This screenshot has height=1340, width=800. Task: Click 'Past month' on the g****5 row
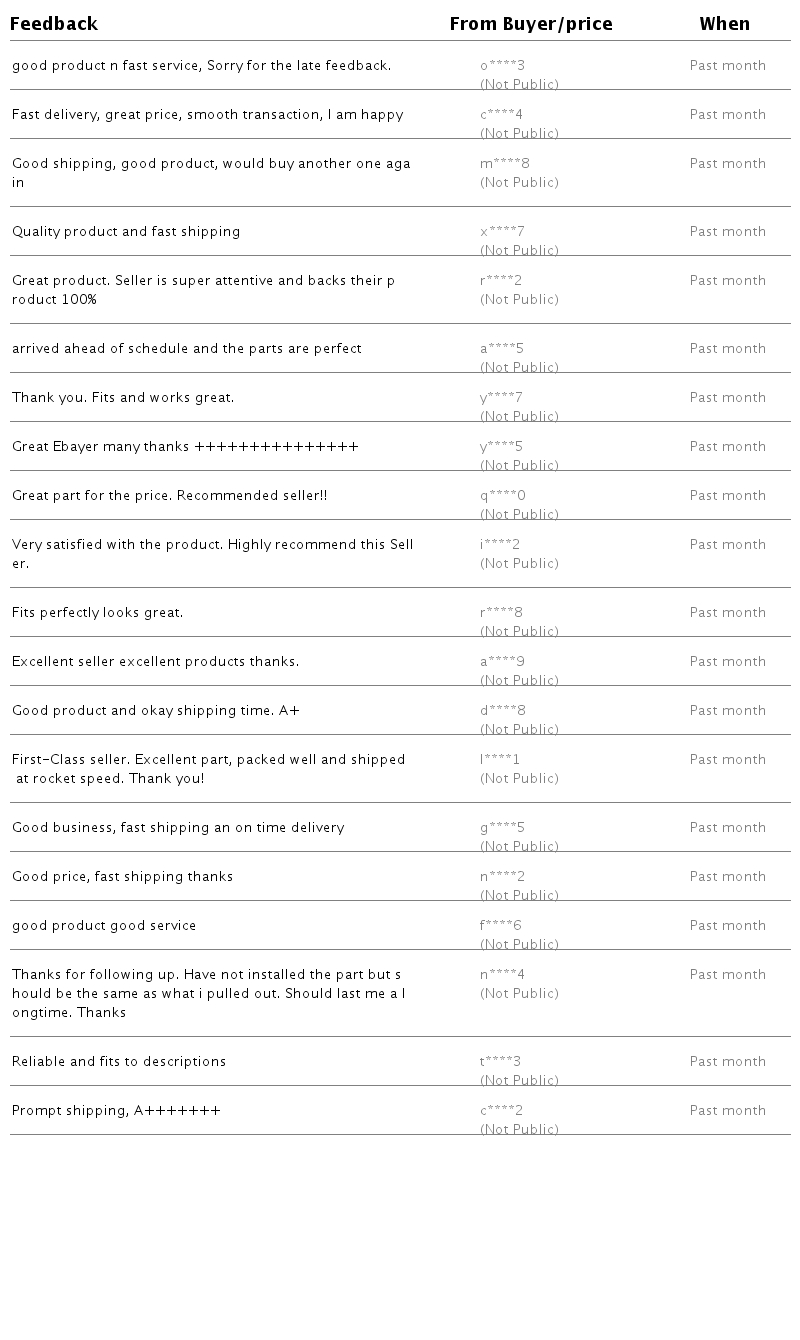click(727, 828)
